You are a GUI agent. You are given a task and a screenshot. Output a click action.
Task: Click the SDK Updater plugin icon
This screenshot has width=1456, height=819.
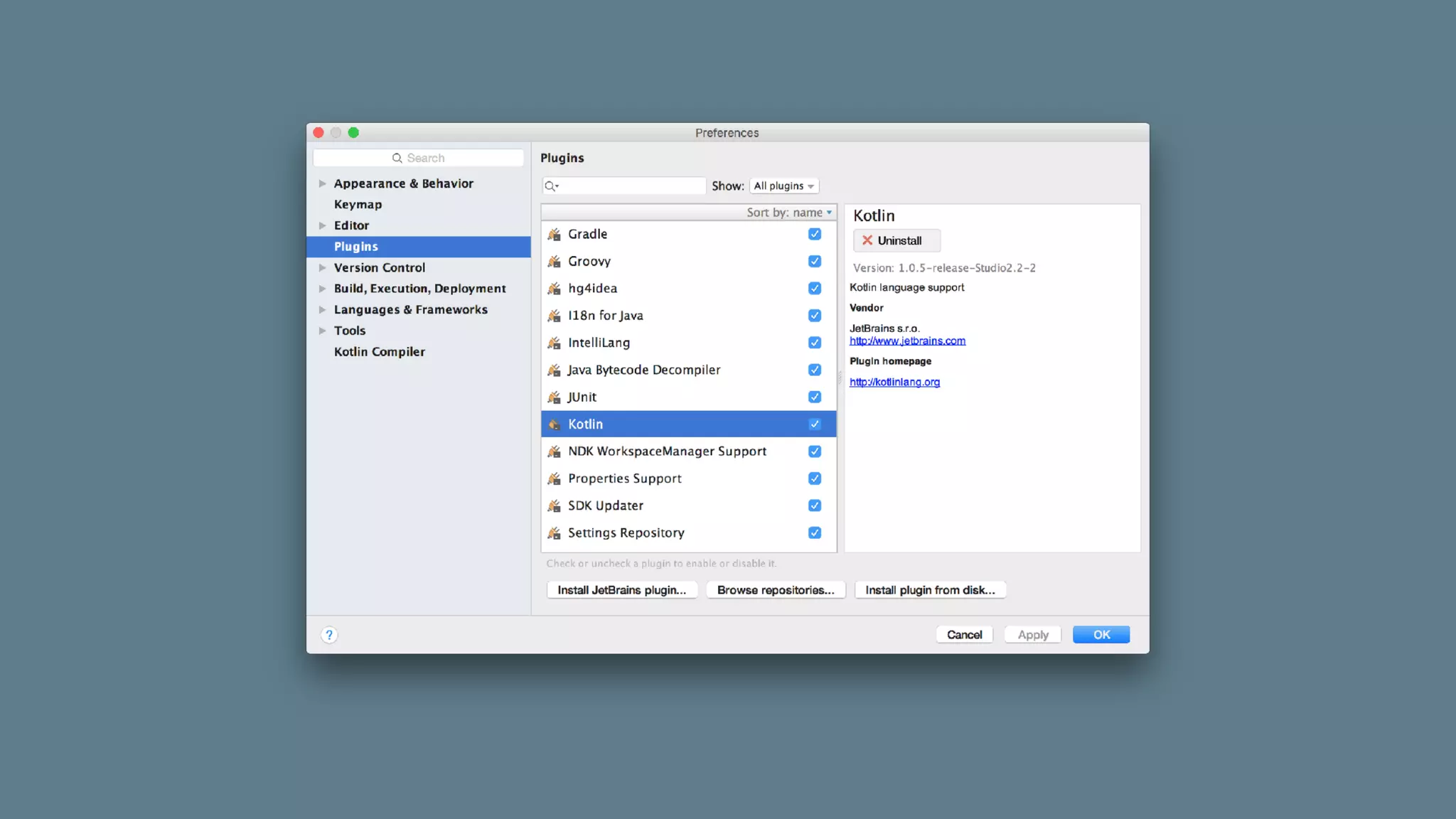554,506
